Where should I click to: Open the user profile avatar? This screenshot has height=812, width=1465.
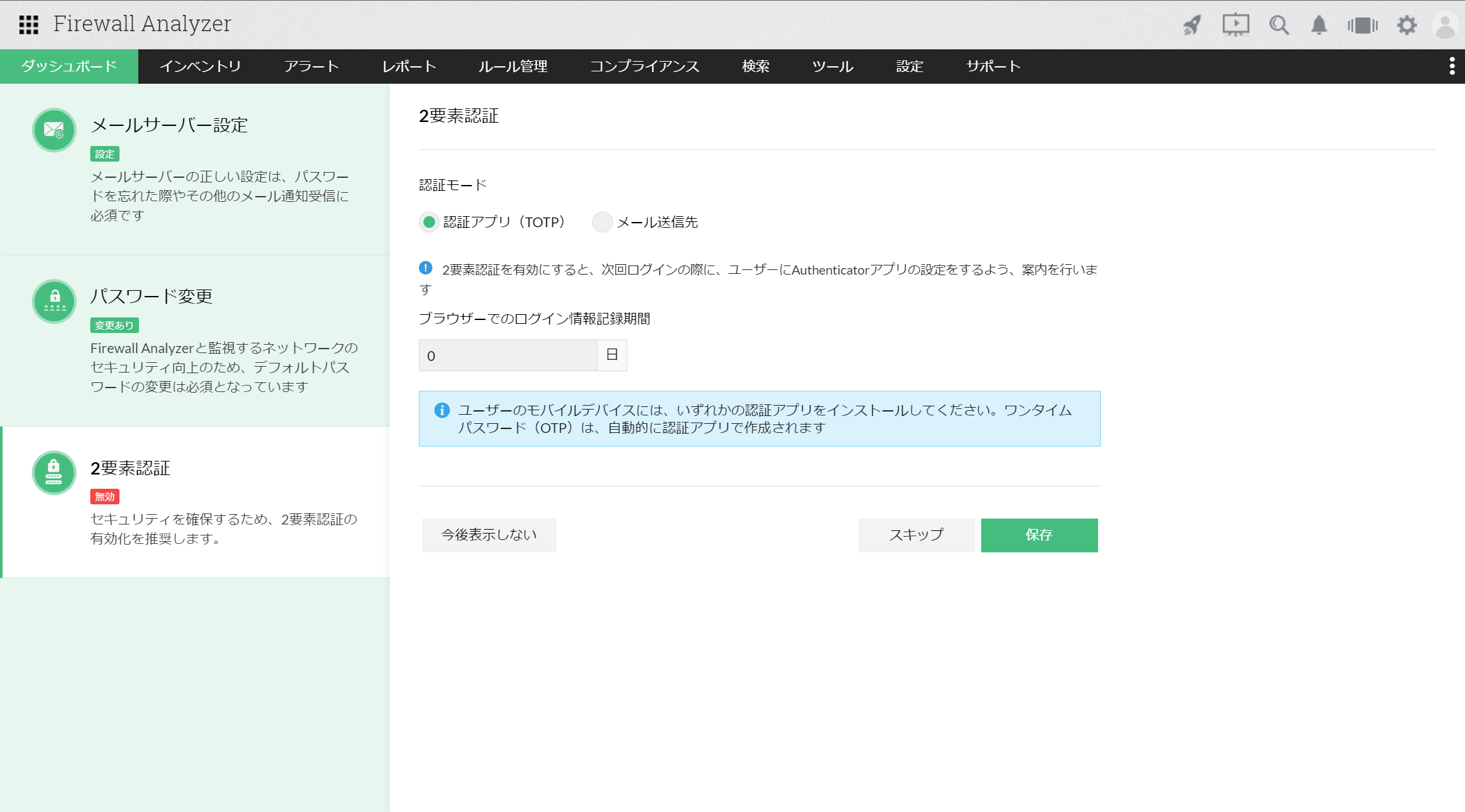[1445, 25]
